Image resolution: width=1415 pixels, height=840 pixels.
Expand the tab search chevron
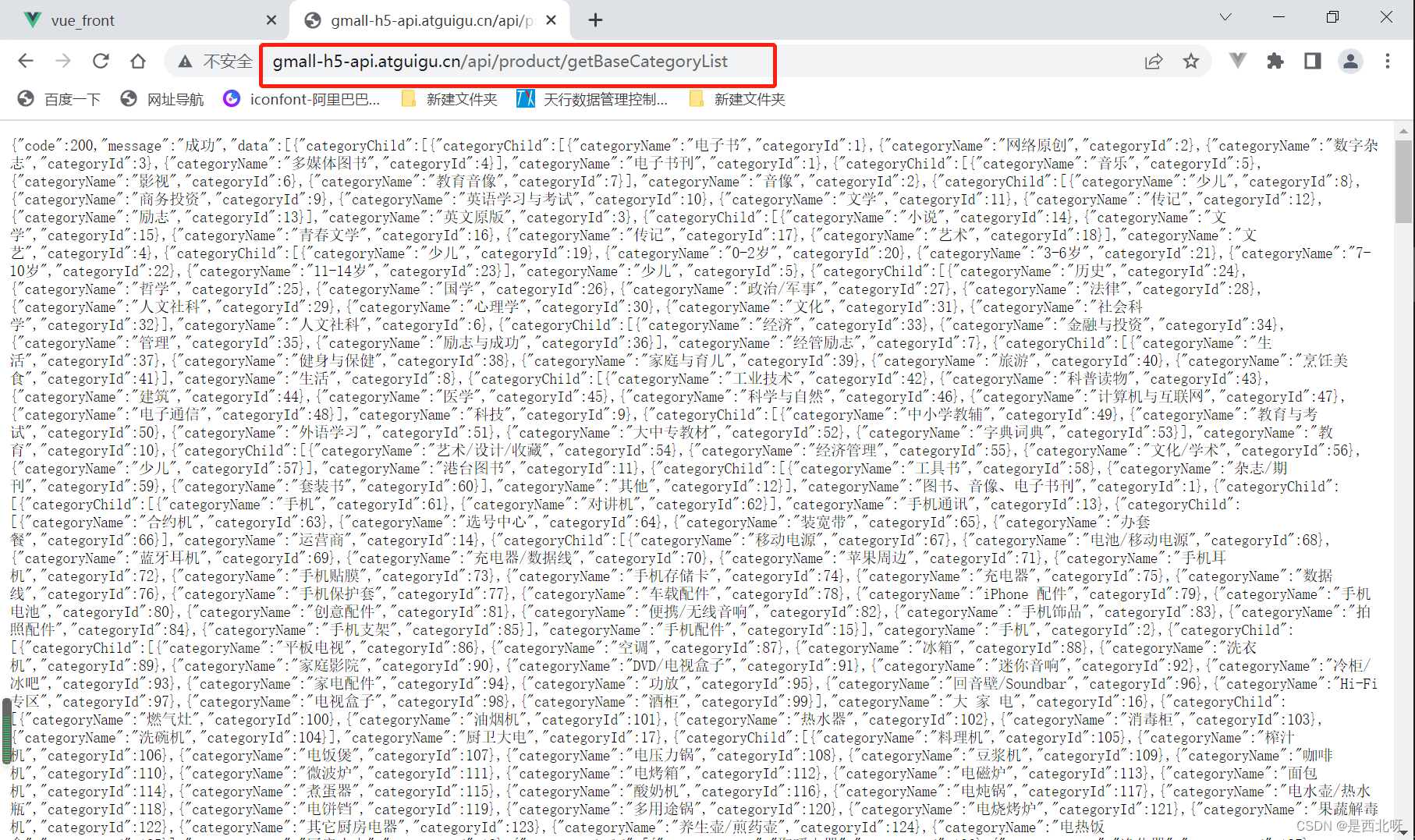click(x=1225, y=17)
